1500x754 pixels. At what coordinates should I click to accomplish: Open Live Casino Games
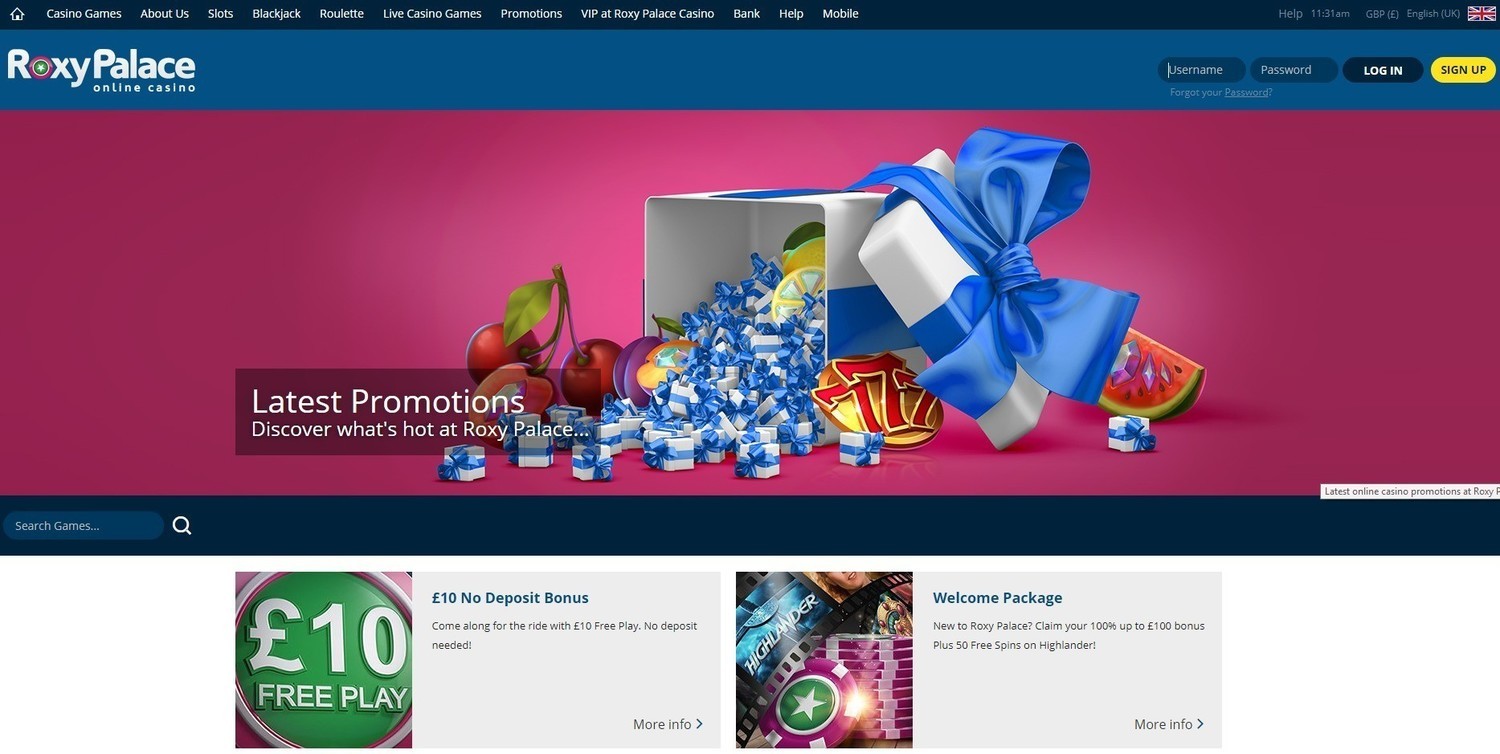432,14
